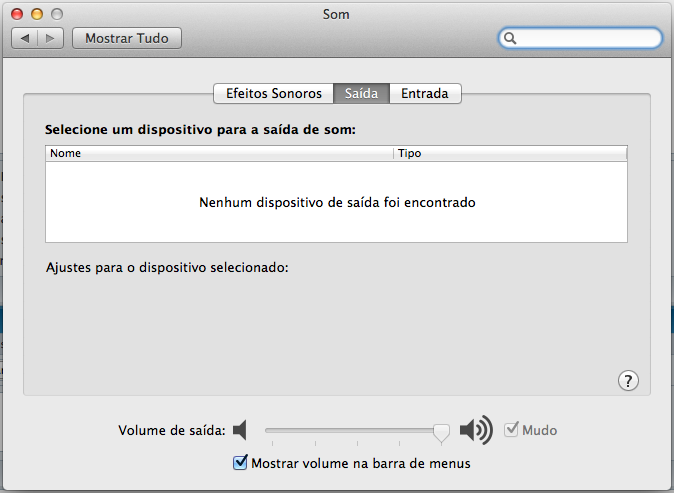
Task: Click the Tipo column header
Action: (x=509, y=154)
